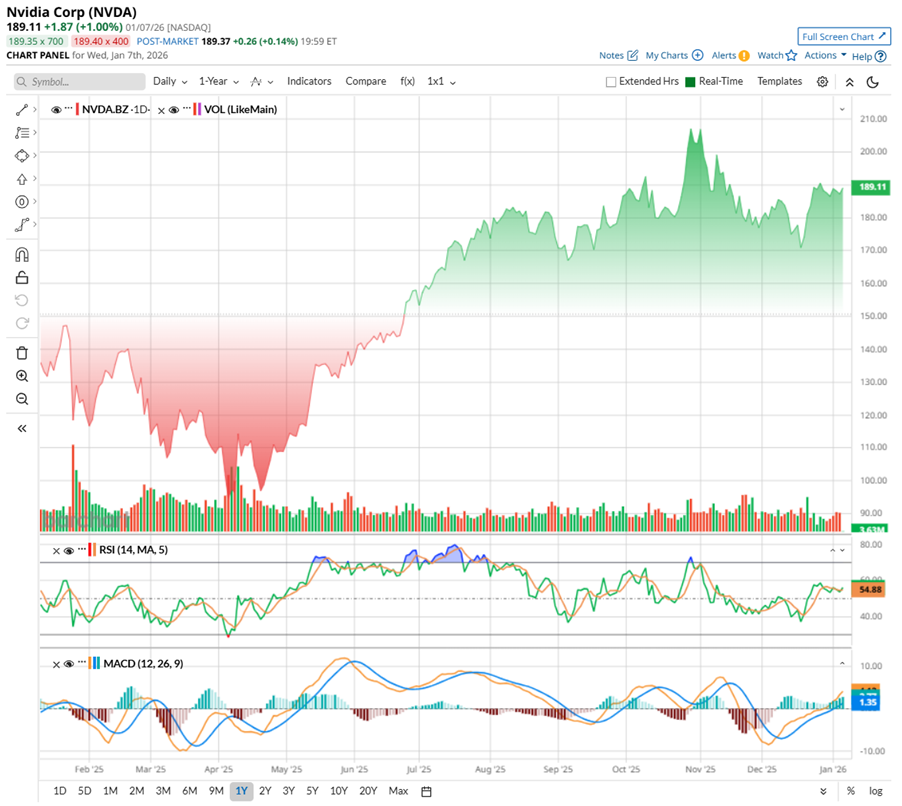Undo the last drawing action
Image resolution: width=902 pixels, height=806 pixels.
click(x=22, y=300)
